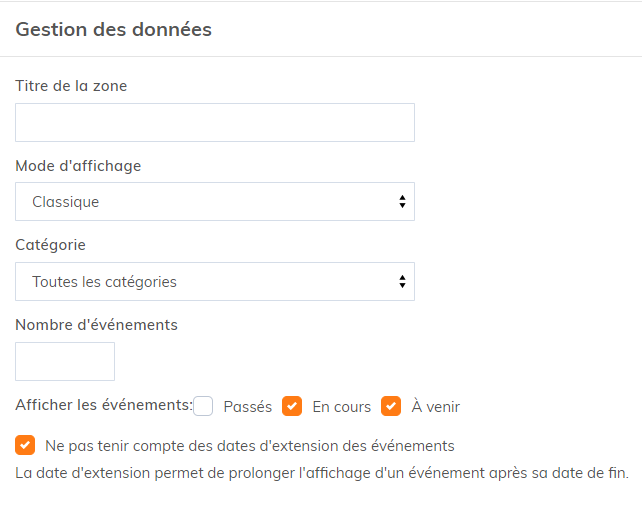
Task: Click the "Afficher les événements:" label
Action: 104,406
